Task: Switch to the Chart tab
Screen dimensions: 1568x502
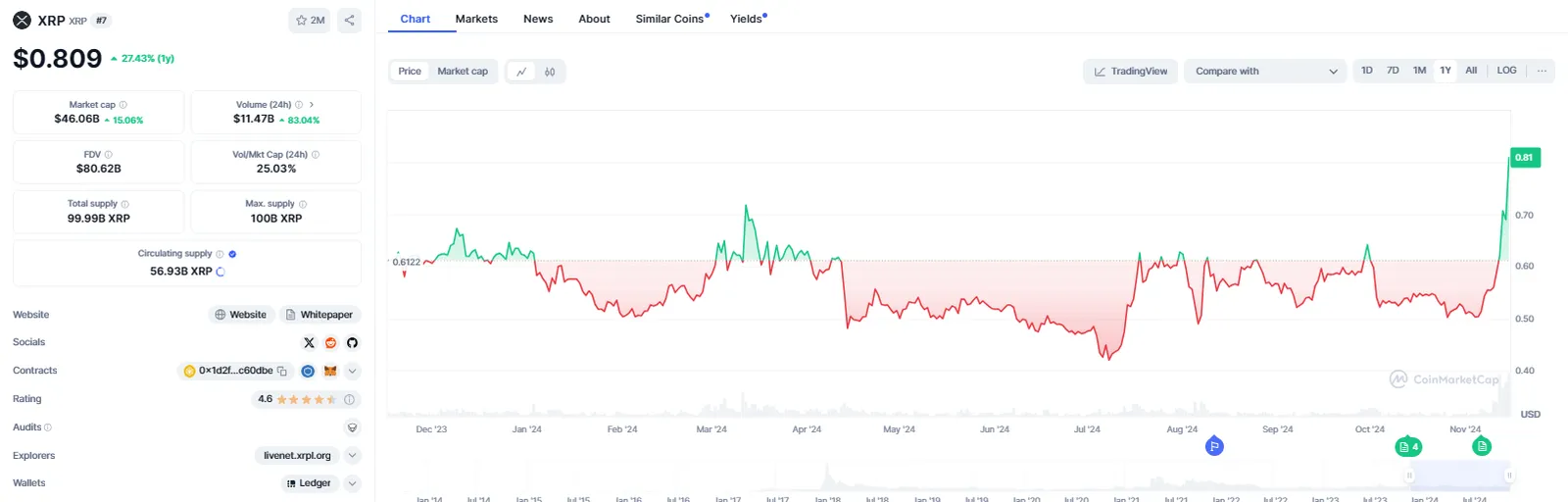Action: tap(416, 19)
